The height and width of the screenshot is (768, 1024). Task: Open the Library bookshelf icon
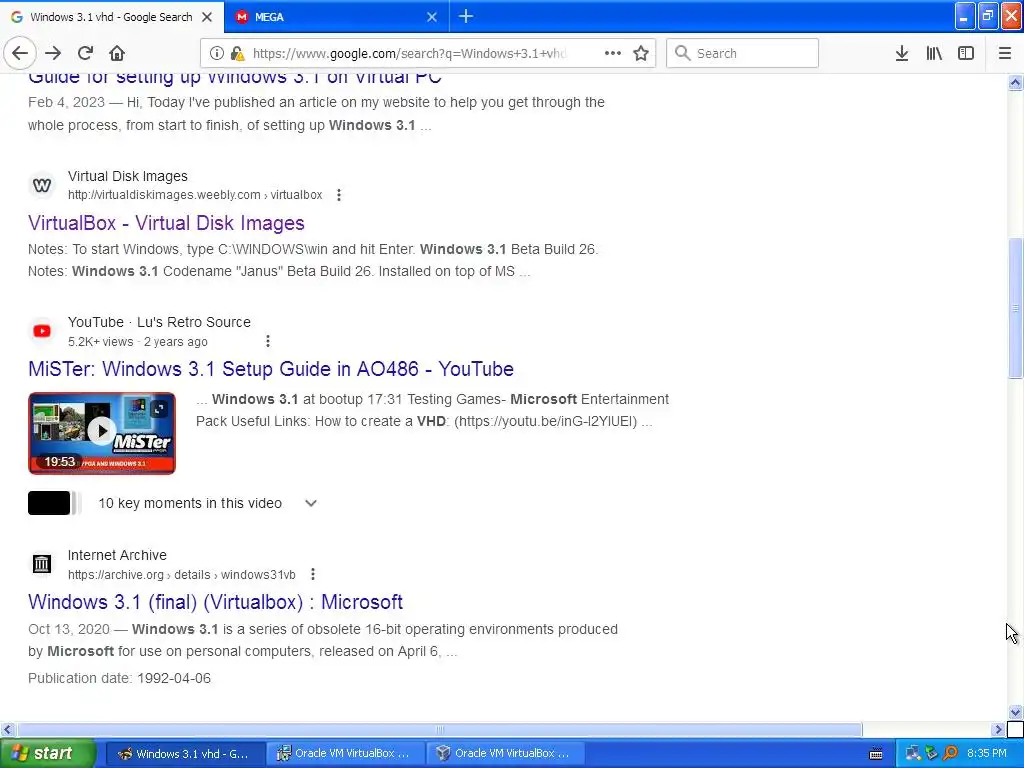tap(934, 54)
